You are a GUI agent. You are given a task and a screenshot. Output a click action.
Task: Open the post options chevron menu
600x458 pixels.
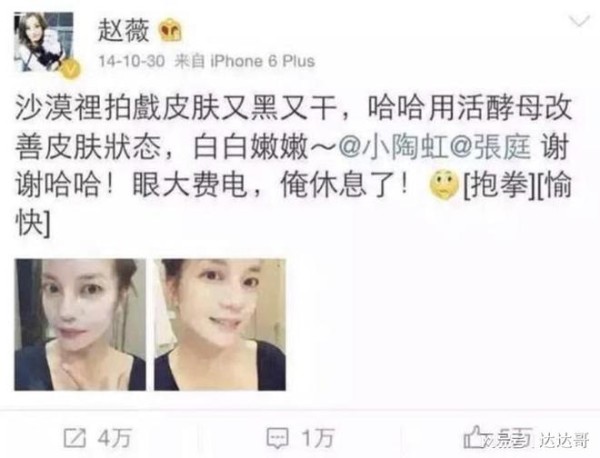point(580,21)
